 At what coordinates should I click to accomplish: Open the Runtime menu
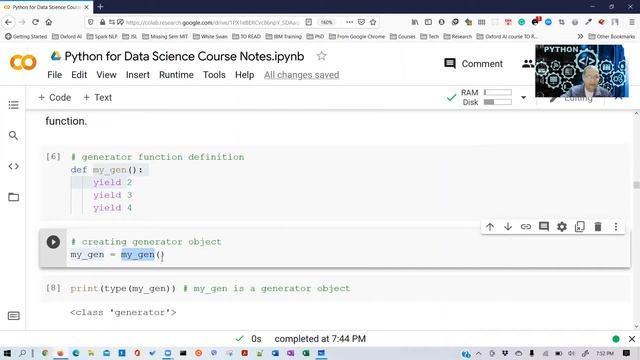(x=176, y=75)
